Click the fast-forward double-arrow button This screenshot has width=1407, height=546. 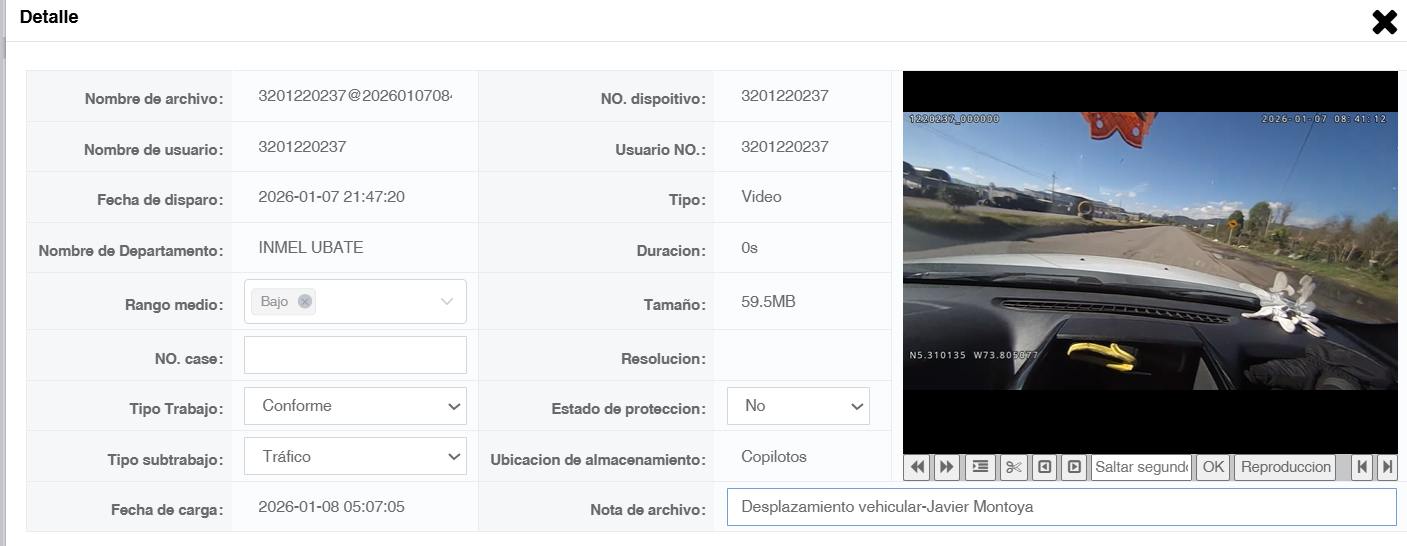tap(947, 467)
